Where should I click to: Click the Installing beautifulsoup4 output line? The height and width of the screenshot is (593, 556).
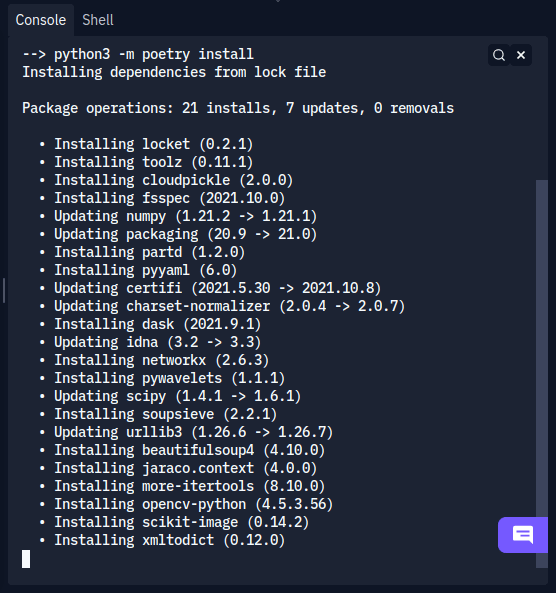tap(182, 450)
